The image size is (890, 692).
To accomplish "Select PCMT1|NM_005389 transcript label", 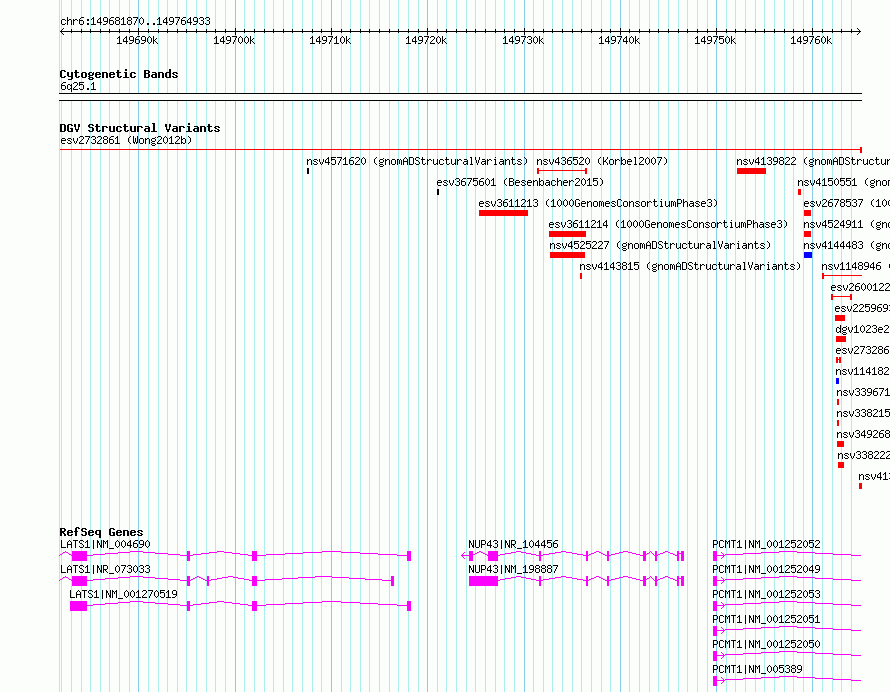I will pyautogui.click(x=757, y=669).
